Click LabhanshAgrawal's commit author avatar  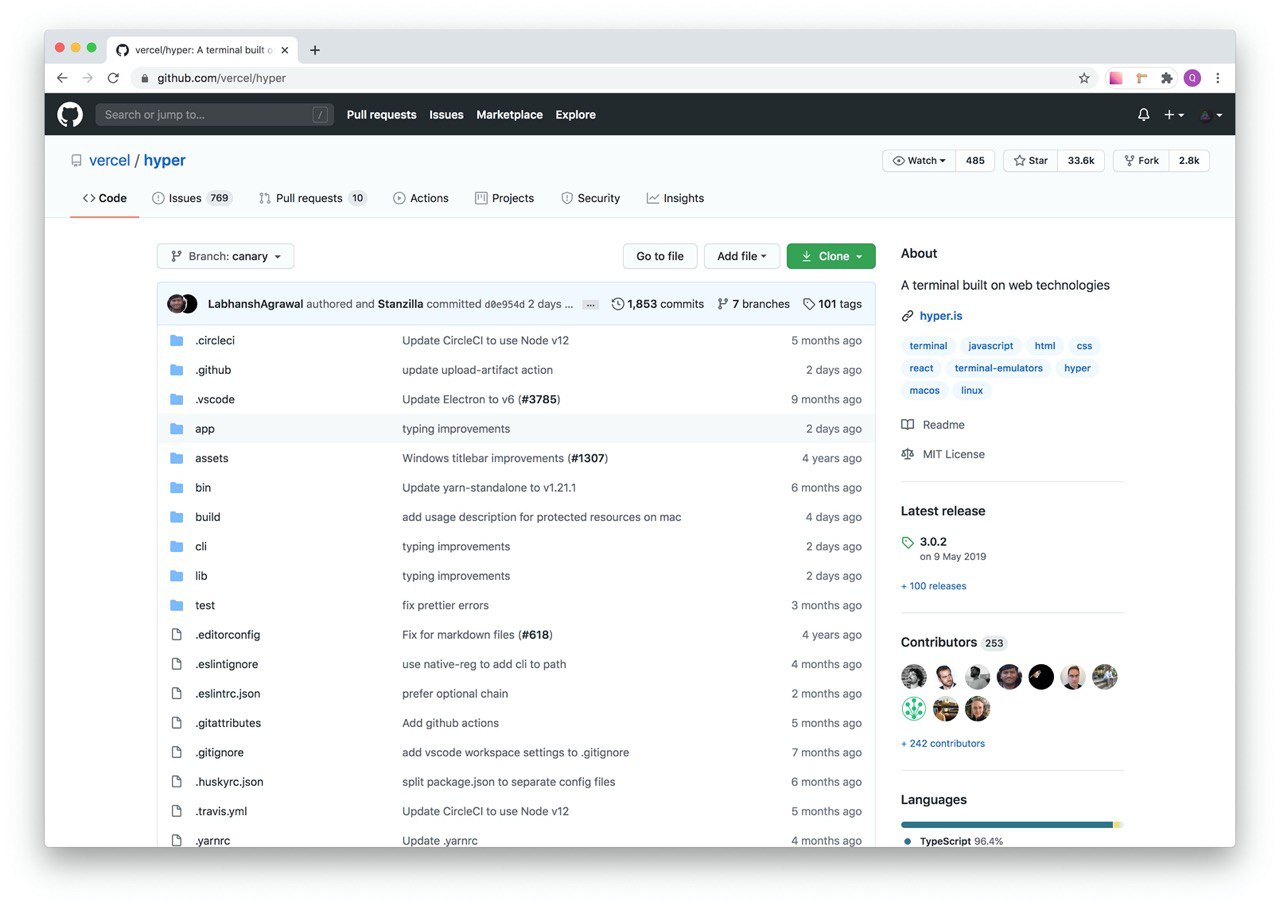pos(177,304)
